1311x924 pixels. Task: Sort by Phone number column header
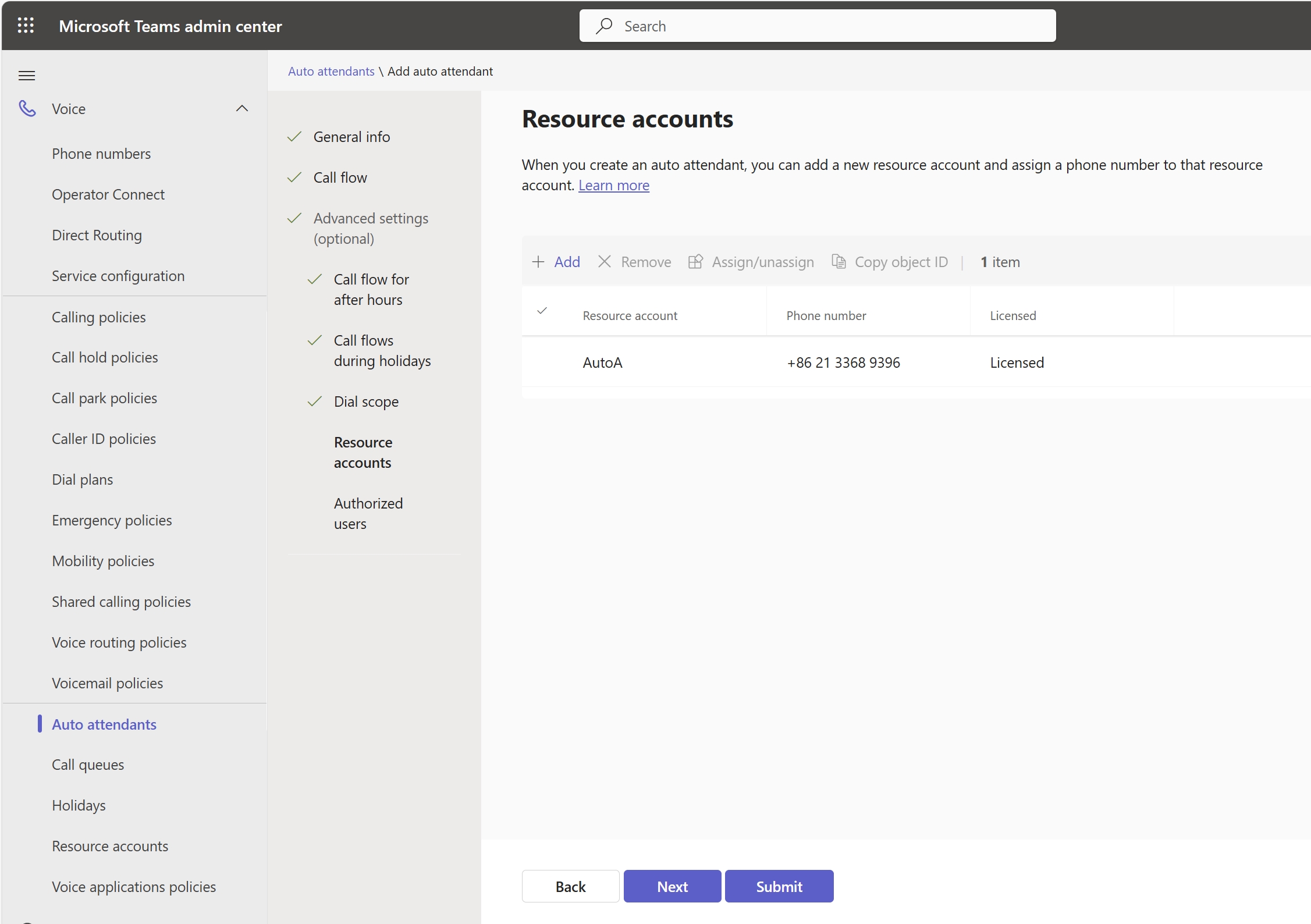[826, 315]
